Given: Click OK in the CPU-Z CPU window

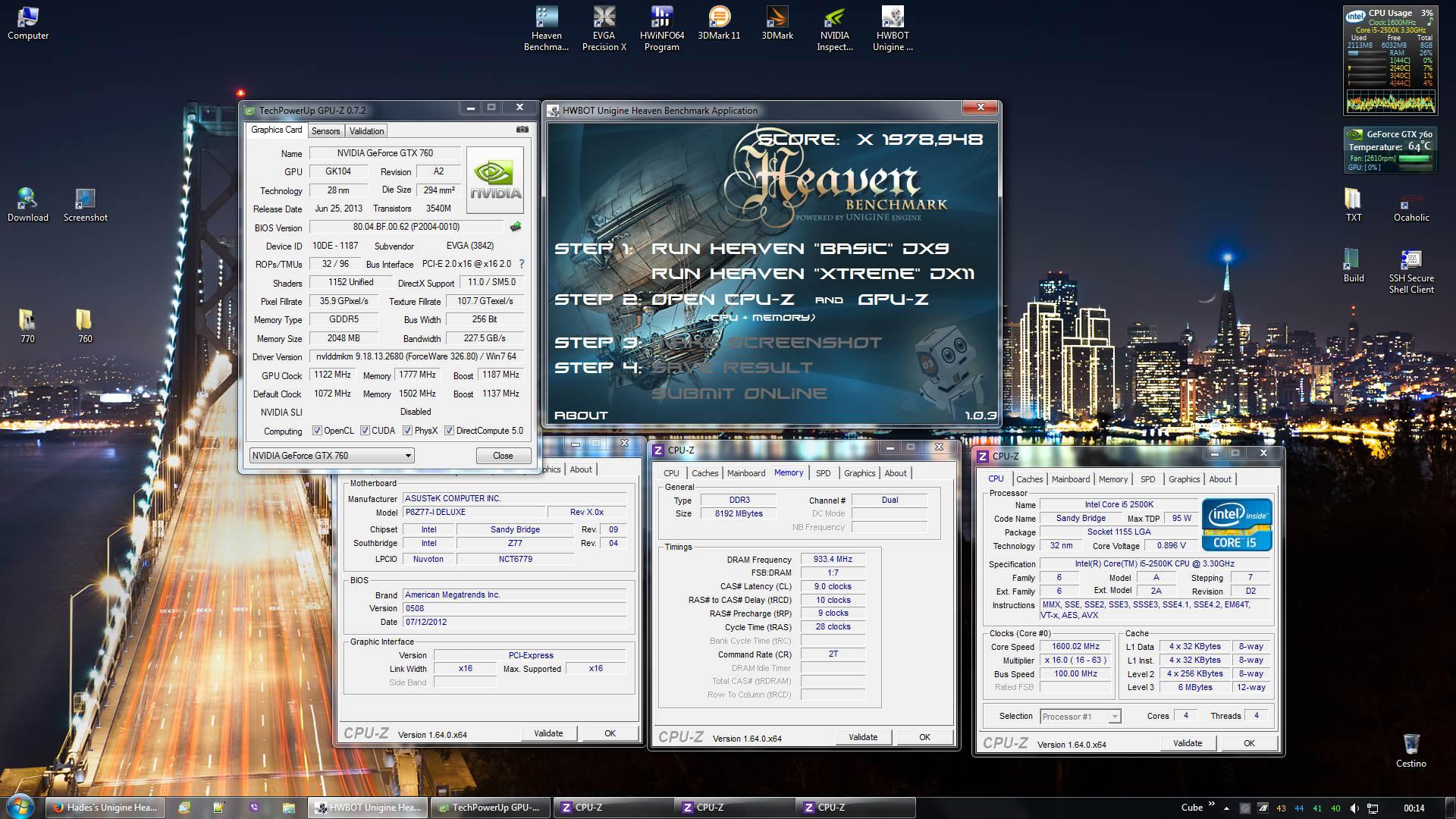Looking at the screenshot, I should tap(1249, 743).
